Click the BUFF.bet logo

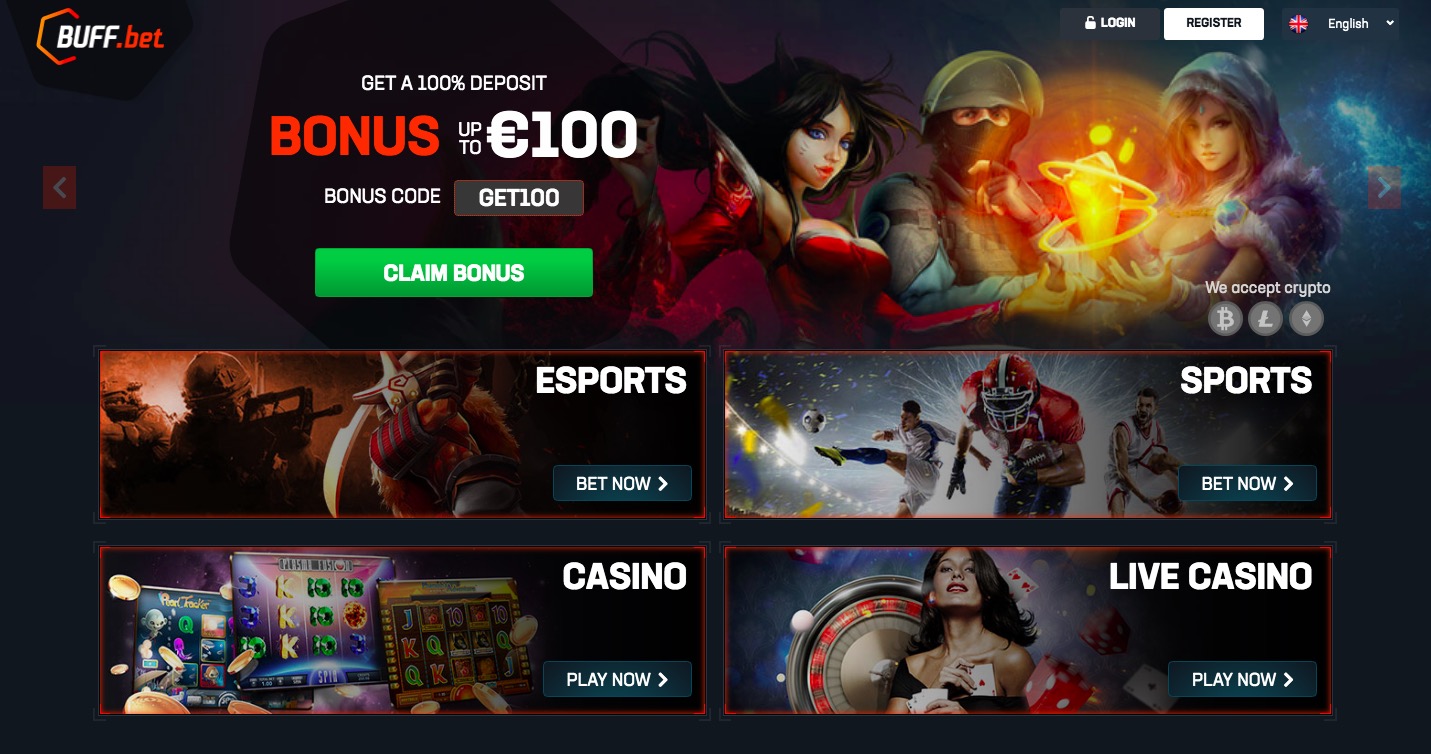pos(100,38)
